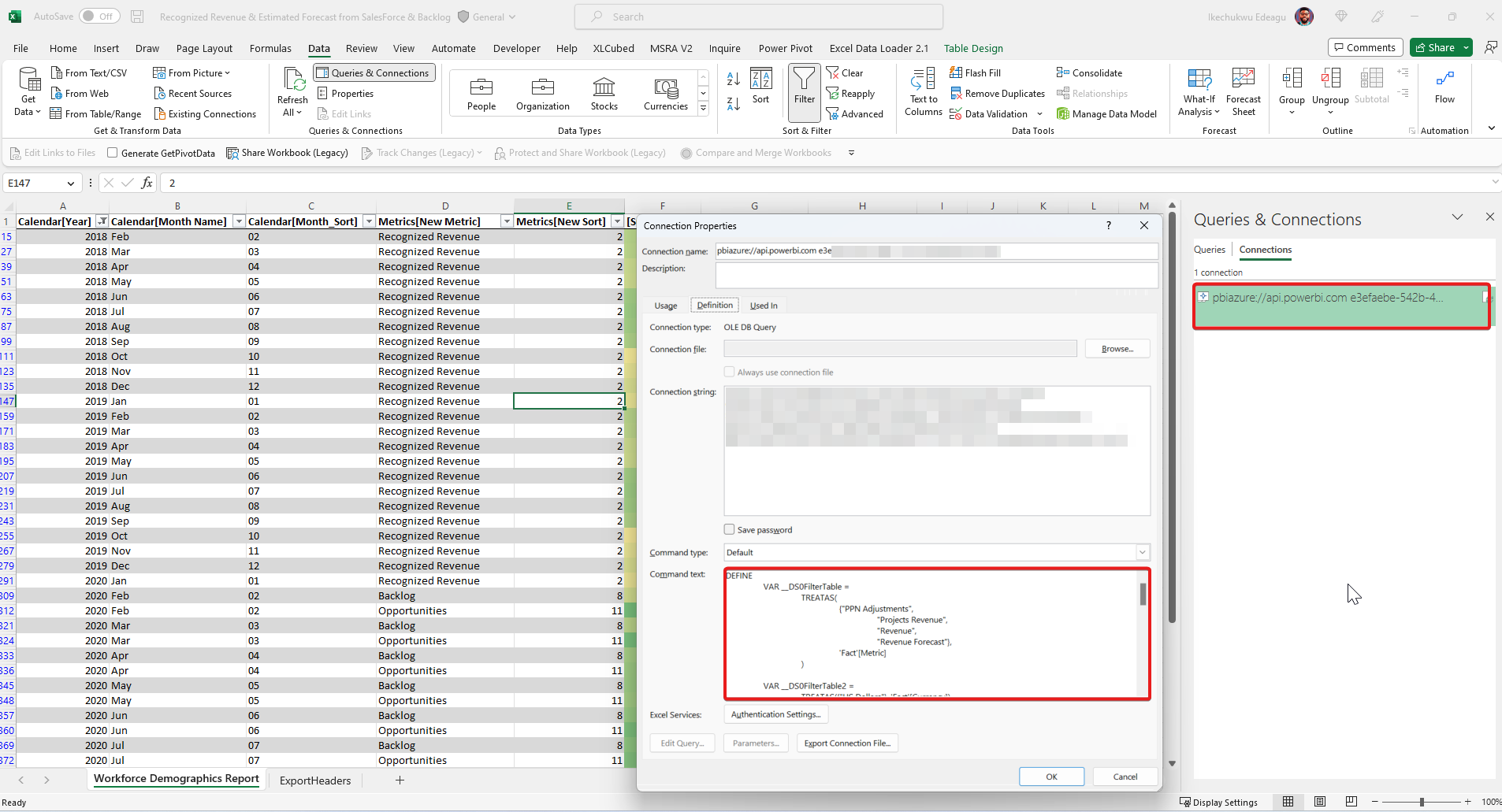Image resolution: width=1502 pixels, height=812 pixels.
Task: Choose the Organization data type
Action: (542, 93)
